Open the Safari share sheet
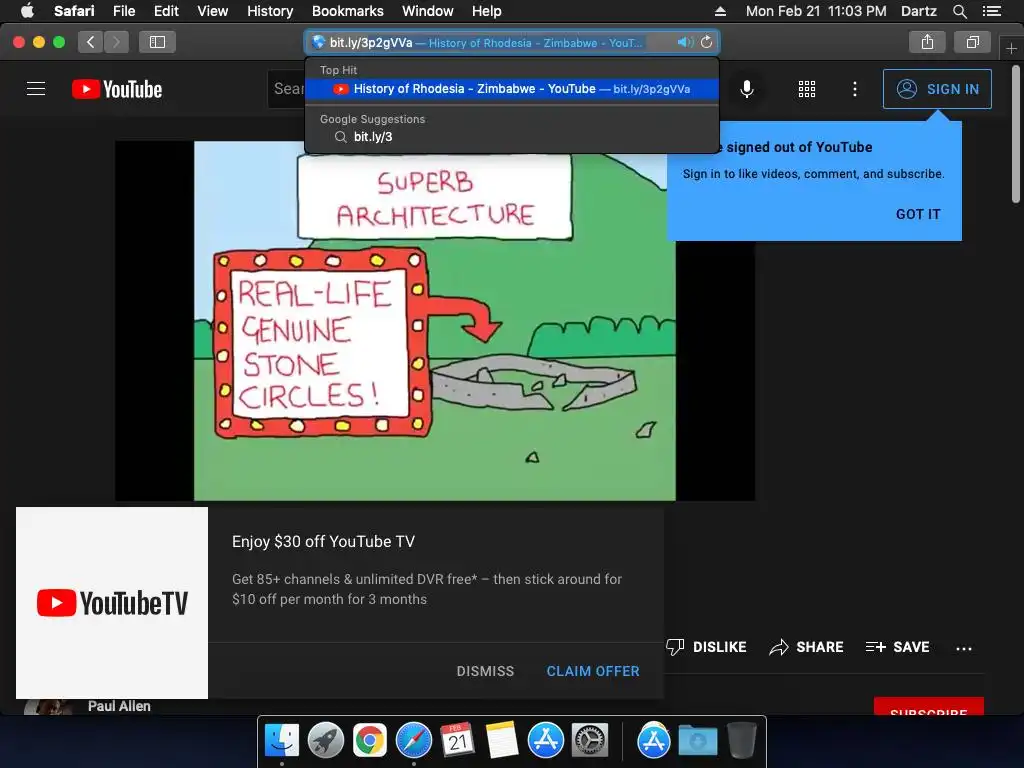 (927, 42)
